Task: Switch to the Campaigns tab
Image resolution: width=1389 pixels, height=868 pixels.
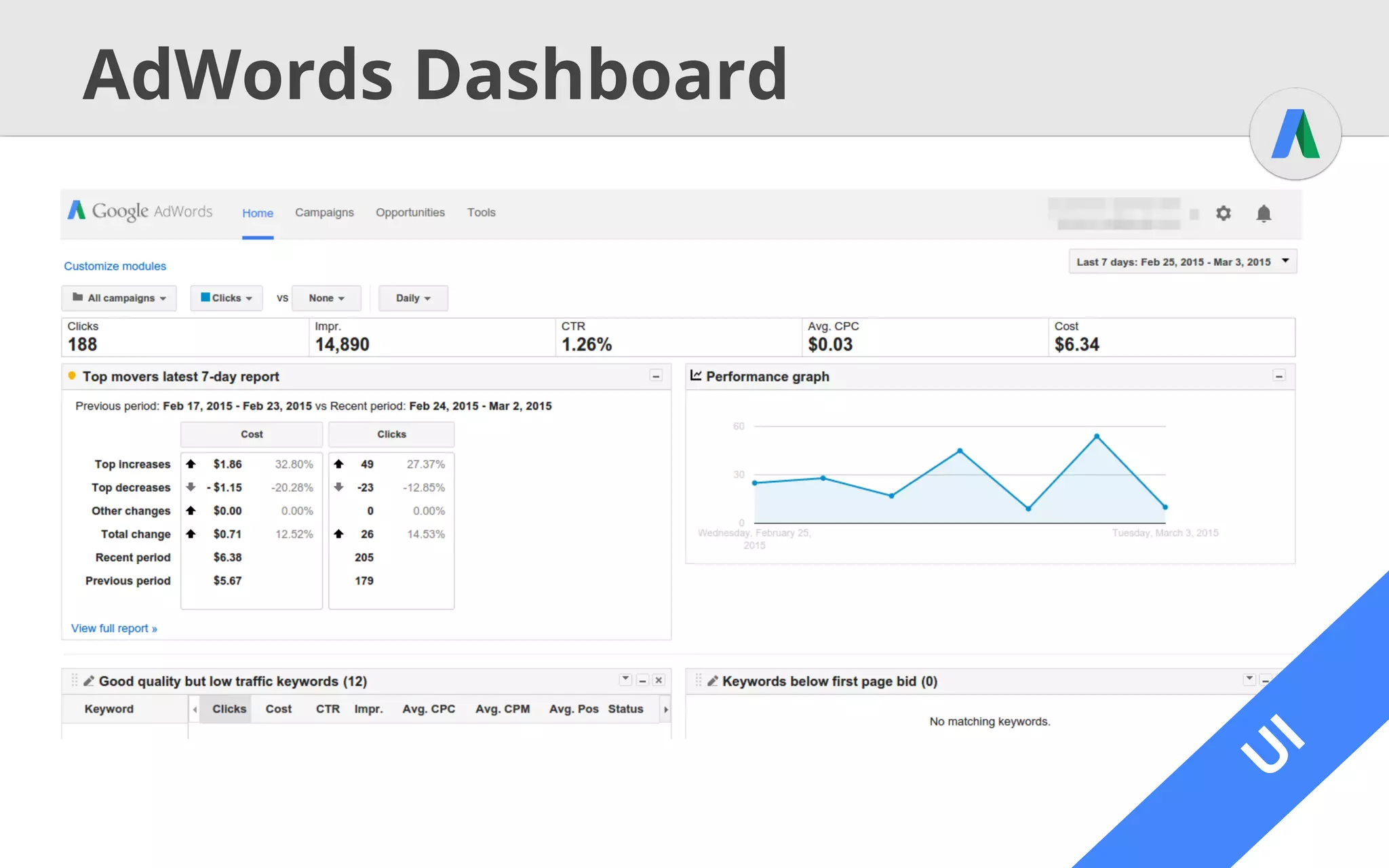Action: [324, 212]
